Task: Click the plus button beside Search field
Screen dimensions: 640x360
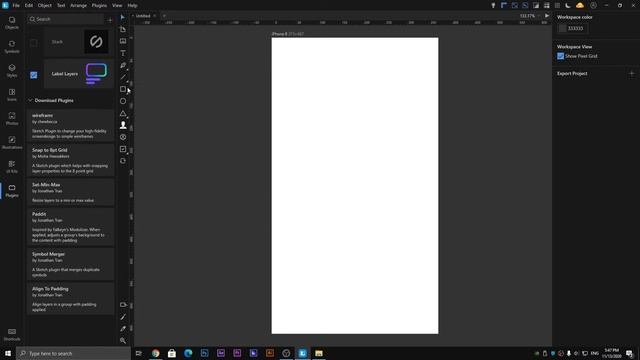Action: (x=110, y=19)
